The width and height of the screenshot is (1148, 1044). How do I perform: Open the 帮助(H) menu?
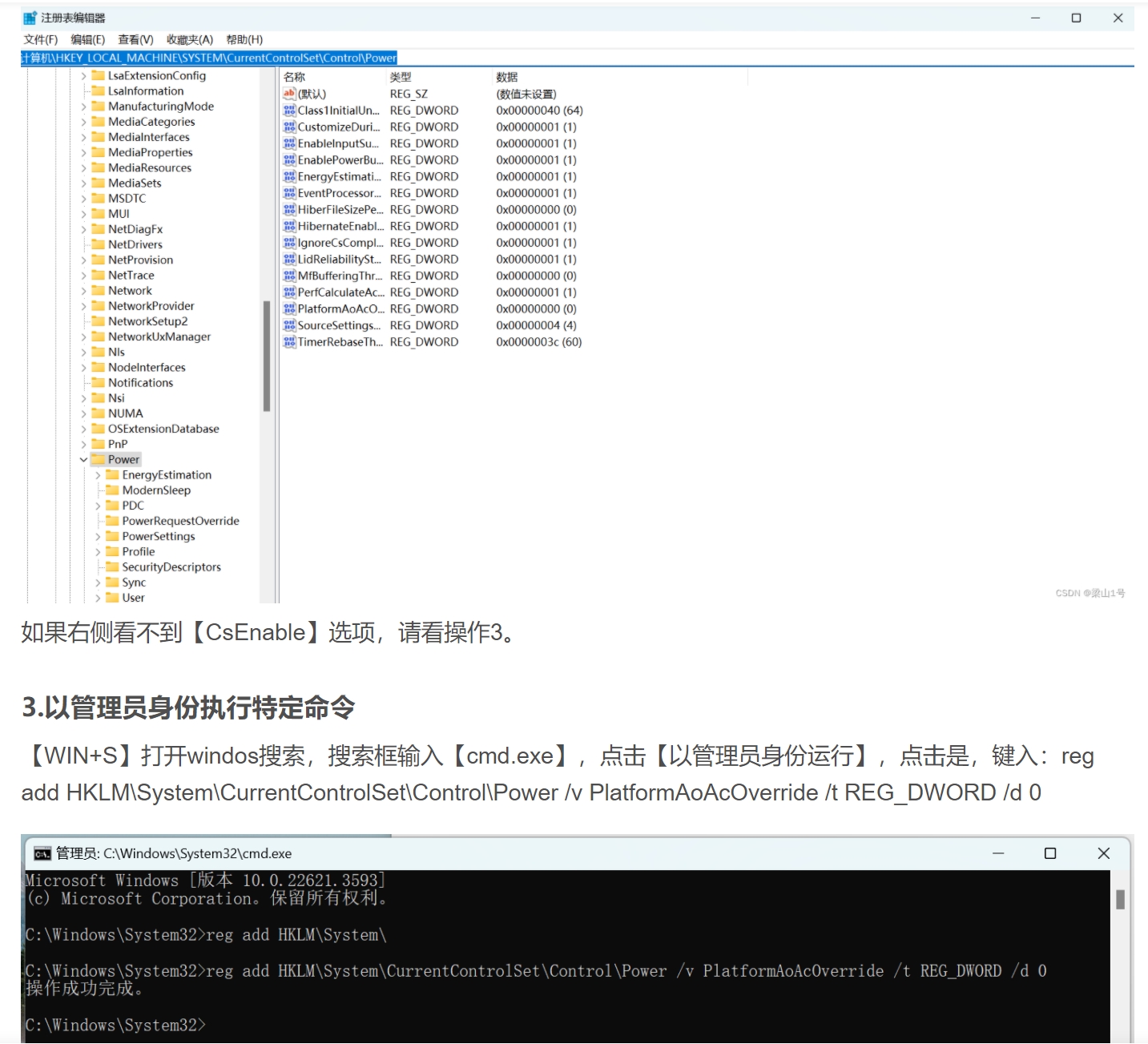click(244, 39)
